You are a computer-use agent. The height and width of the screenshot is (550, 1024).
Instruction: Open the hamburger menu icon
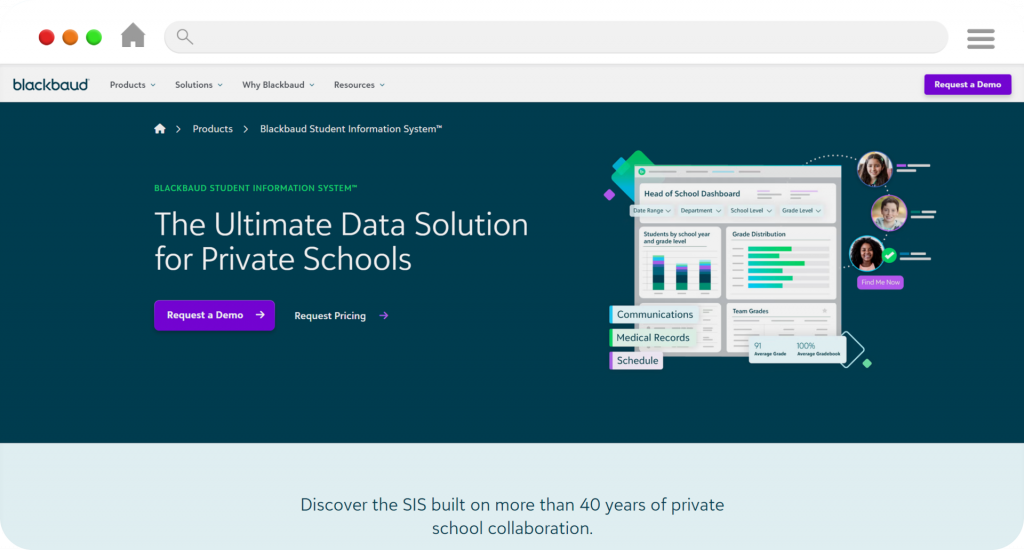(980, 38)
